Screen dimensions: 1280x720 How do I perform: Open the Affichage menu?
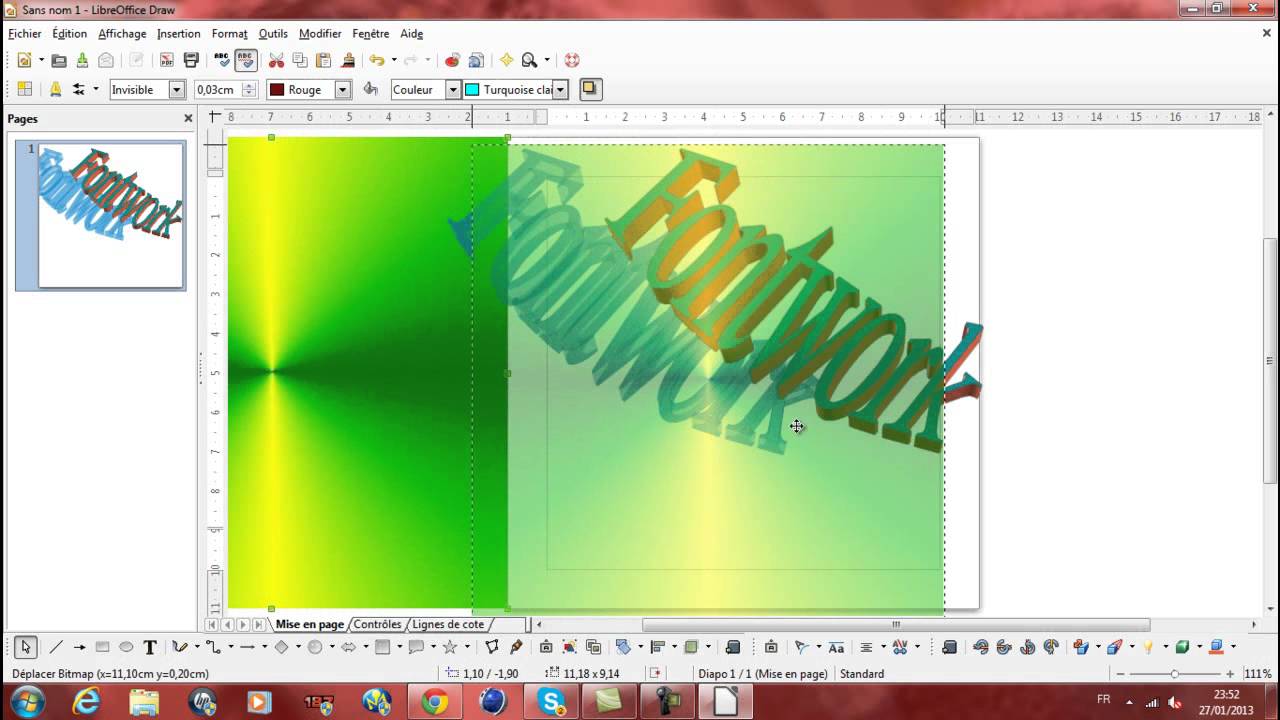point(122,33)
